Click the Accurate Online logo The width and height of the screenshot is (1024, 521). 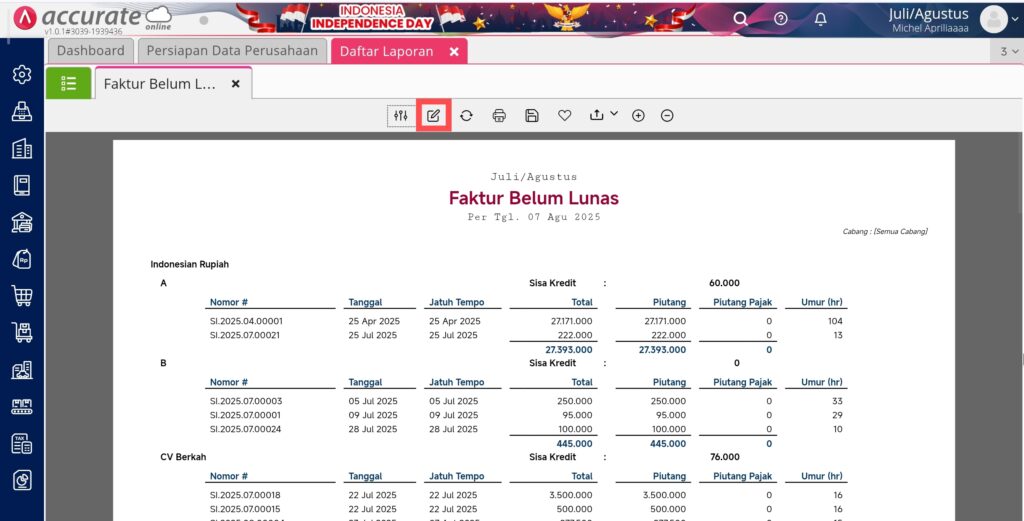point(92,18)
